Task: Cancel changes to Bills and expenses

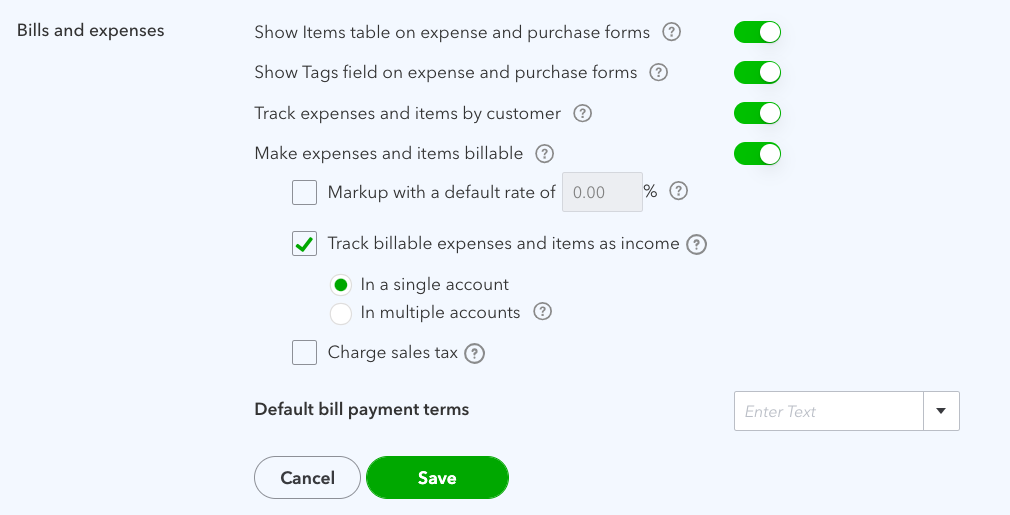Action: 307,478
